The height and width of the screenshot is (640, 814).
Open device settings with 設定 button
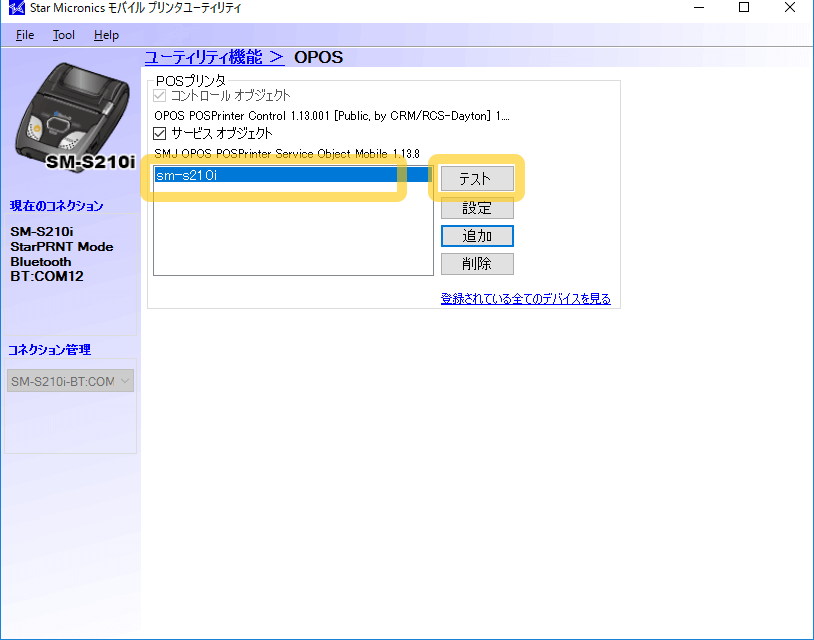[477, 208]
